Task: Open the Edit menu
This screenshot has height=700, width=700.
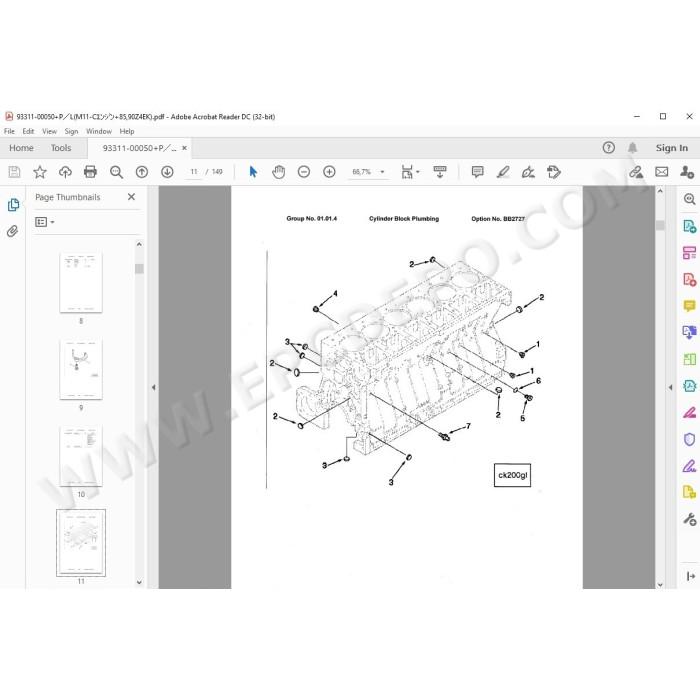Action: pyautogui.click(x=28, y=131)
